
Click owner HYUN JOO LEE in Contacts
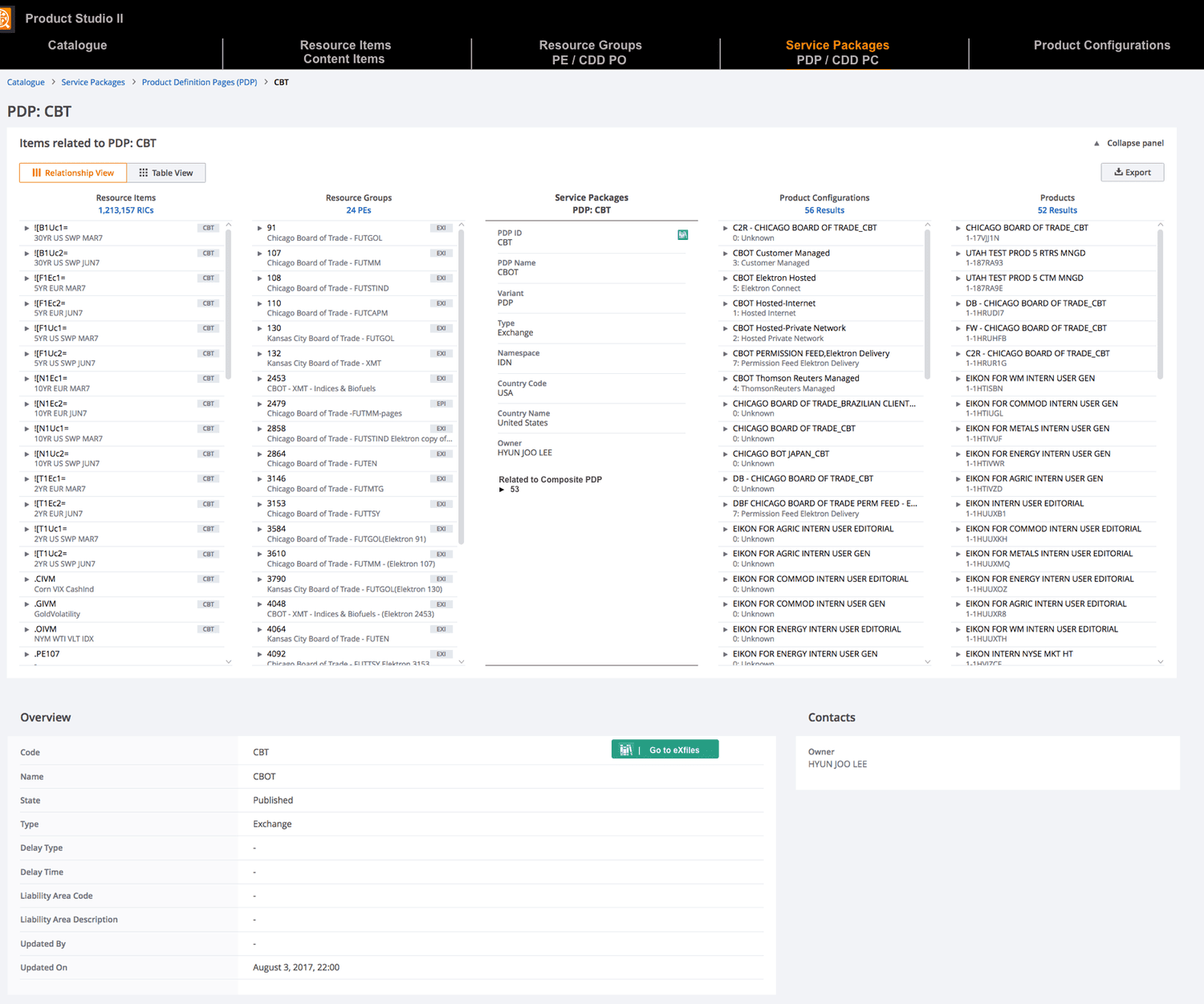click(x=837, y=764)
